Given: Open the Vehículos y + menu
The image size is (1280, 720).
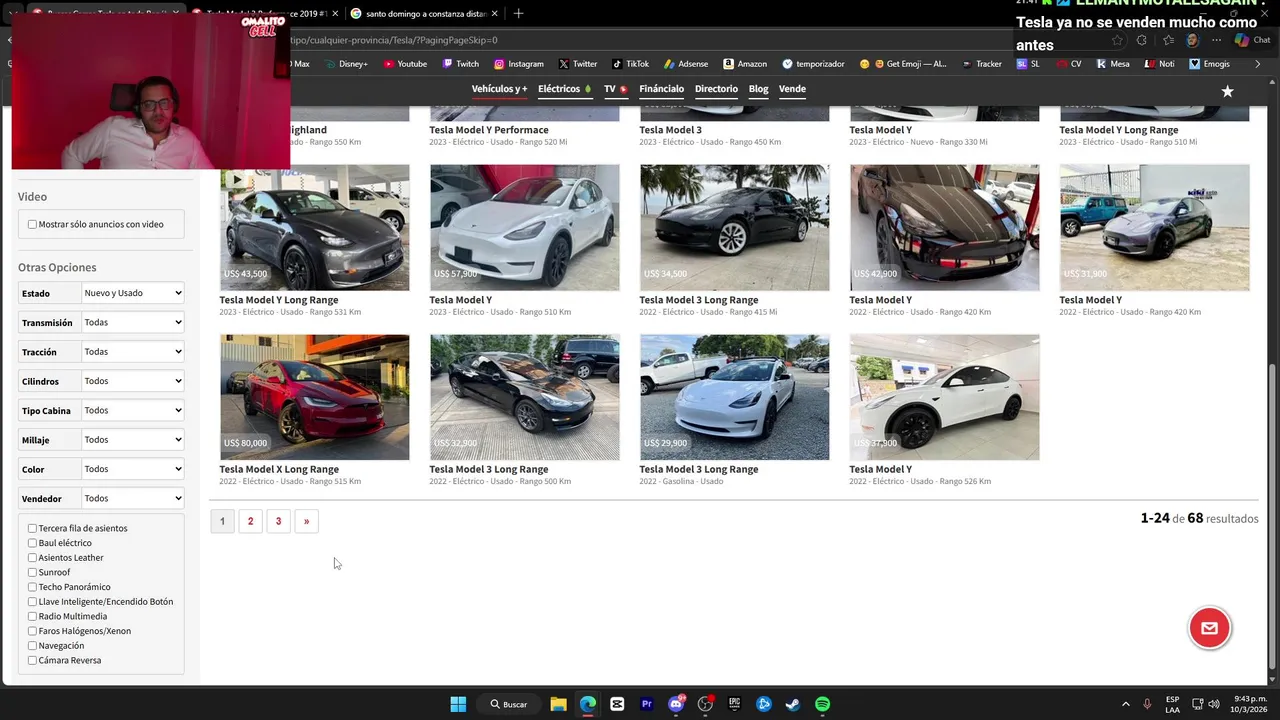Looking at the screenshot, I should [499, 89].
